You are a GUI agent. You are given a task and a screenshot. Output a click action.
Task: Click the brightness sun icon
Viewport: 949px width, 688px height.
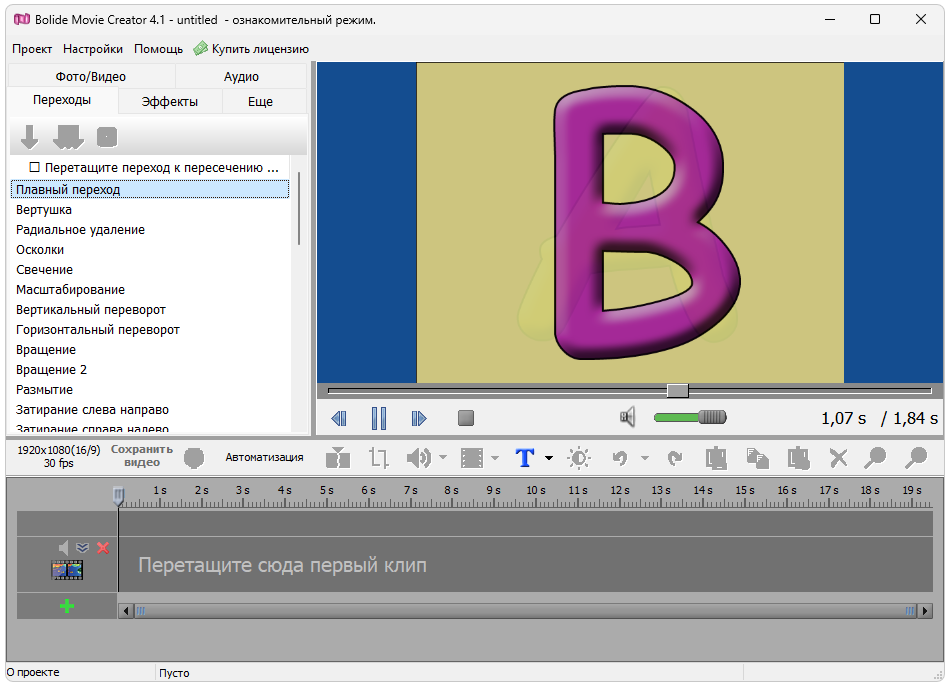(x=579, y=458)
